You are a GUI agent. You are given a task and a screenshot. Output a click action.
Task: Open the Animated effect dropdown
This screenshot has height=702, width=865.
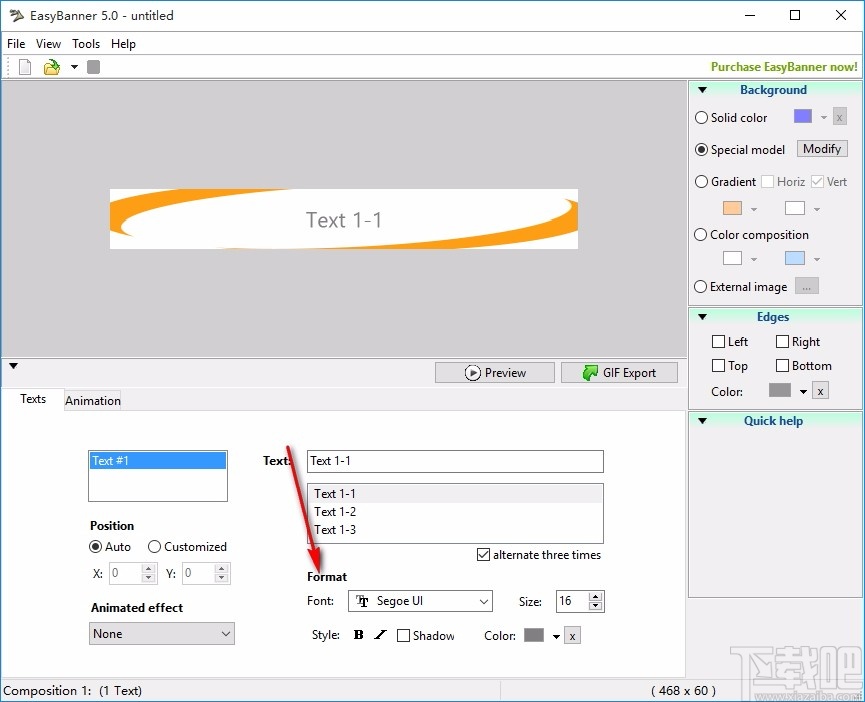[x=162, y=634]
